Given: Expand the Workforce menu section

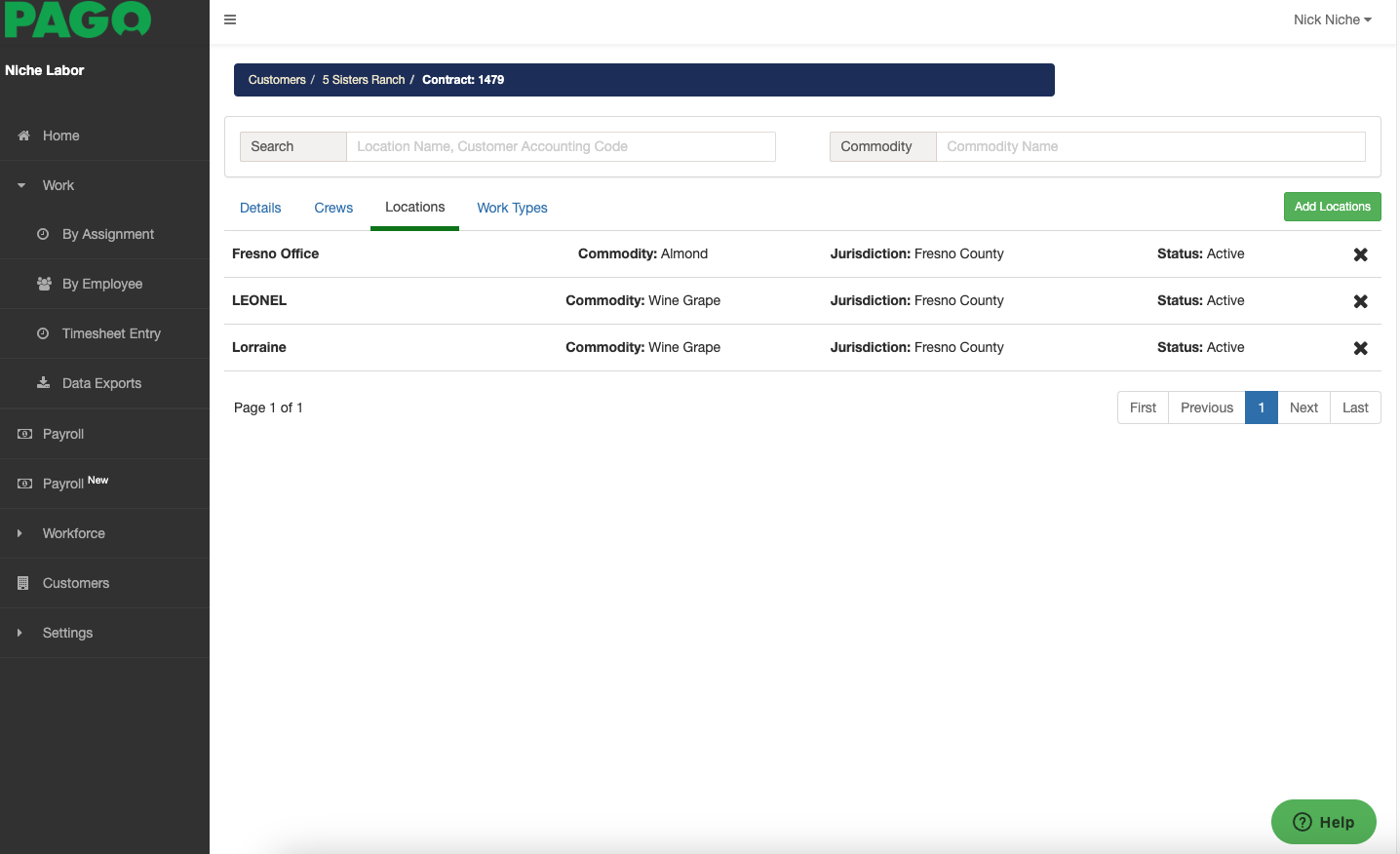Looking at the screenshot, I should pos(73,533).
